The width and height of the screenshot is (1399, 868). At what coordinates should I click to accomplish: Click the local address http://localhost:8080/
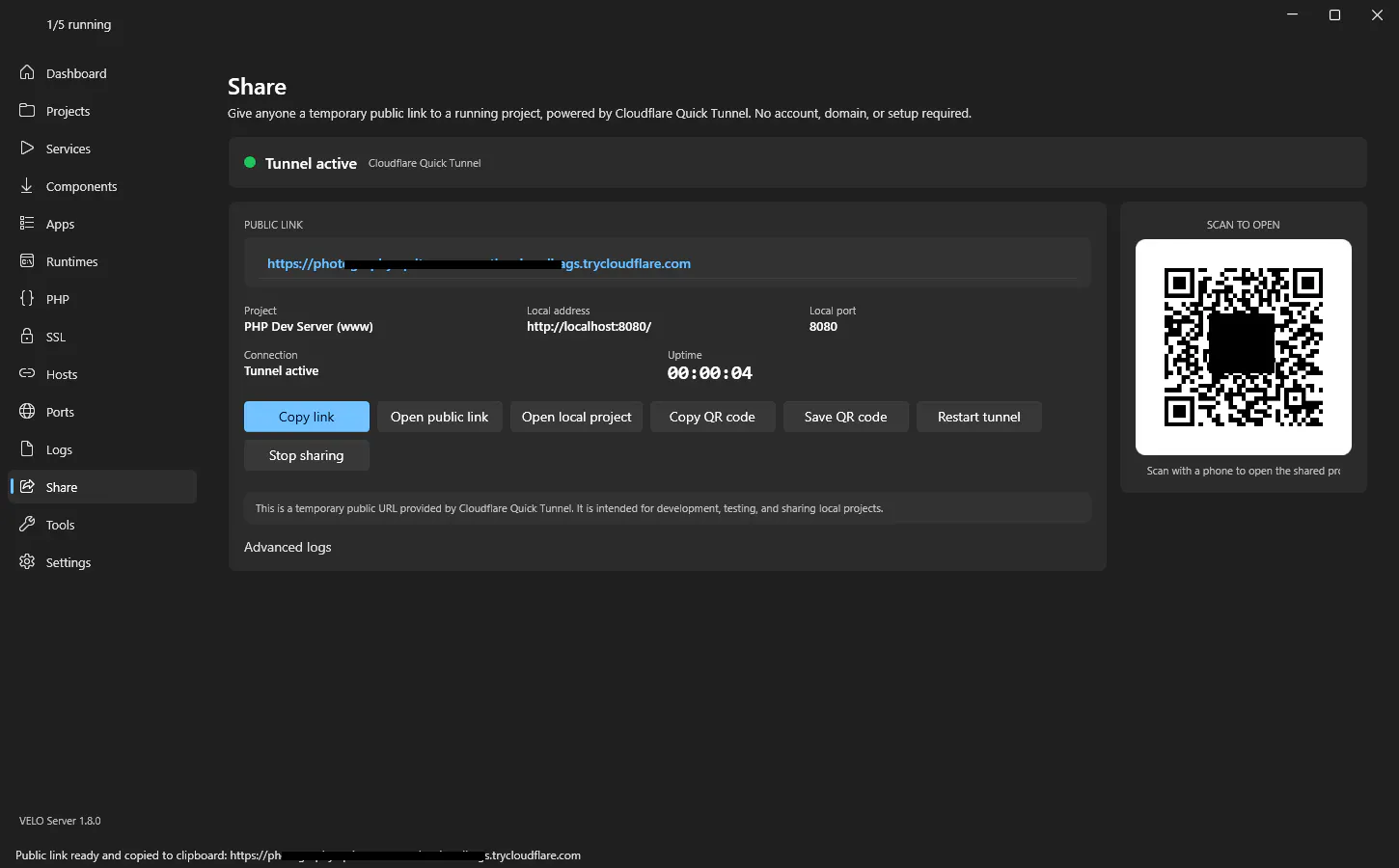pos(589,327)
